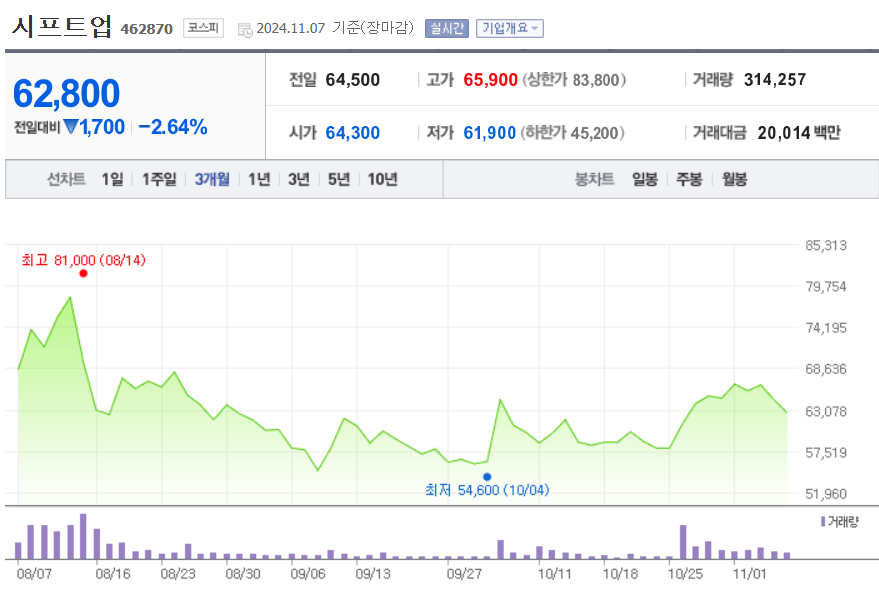
Task: Click the 10/11 x-axis date label
Action: (555, 574)
